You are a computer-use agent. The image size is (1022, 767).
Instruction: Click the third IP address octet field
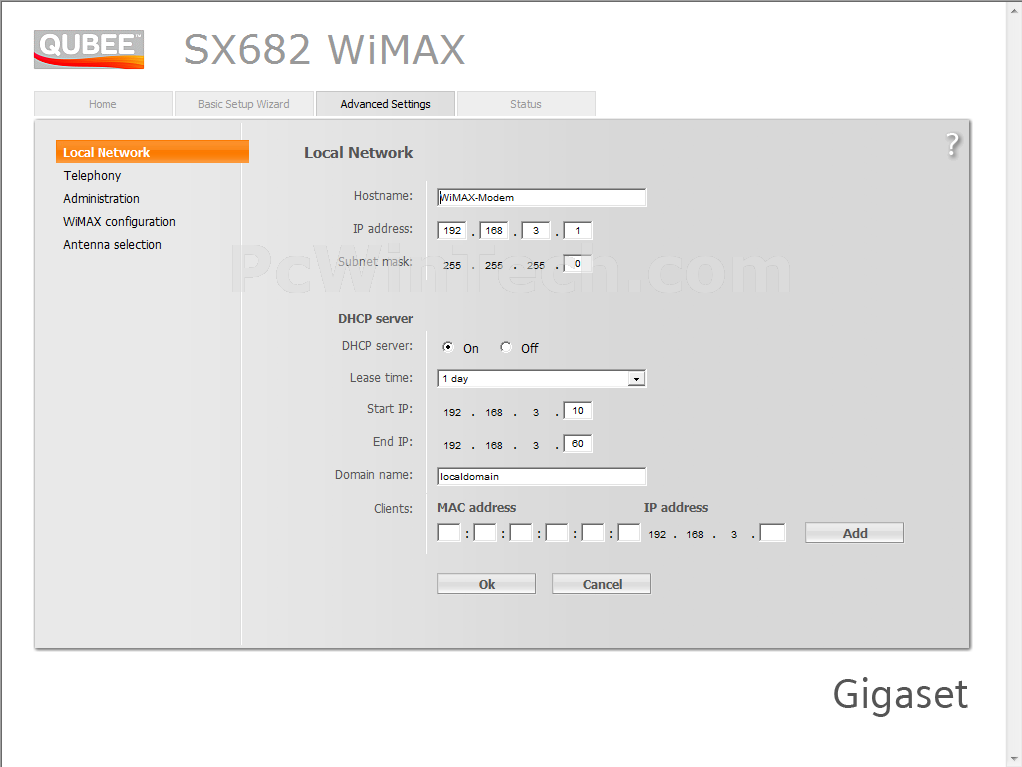[x=536, y=231]
